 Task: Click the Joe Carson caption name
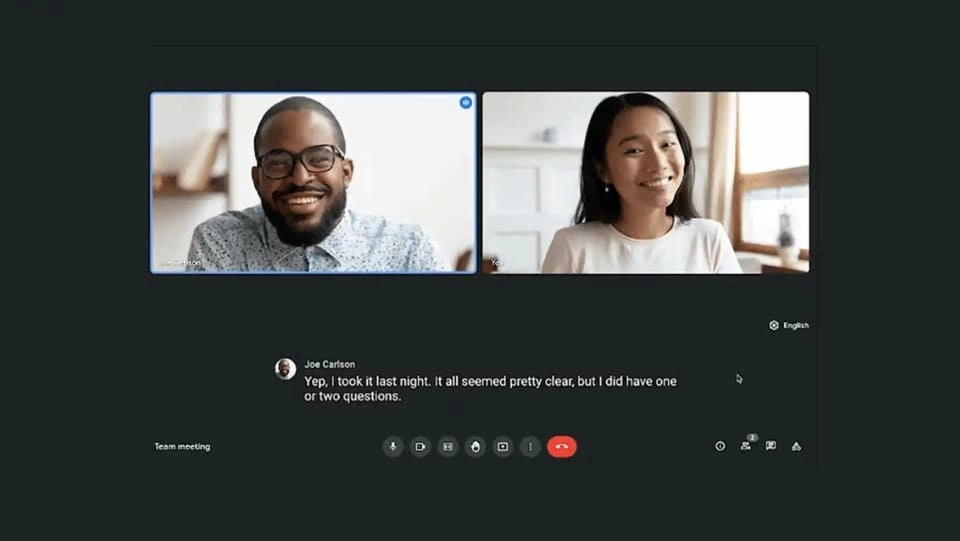[329, 365]
